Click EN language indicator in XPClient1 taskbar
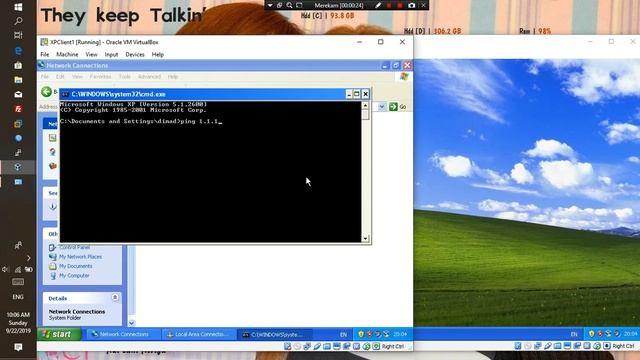 click(344, 334)
